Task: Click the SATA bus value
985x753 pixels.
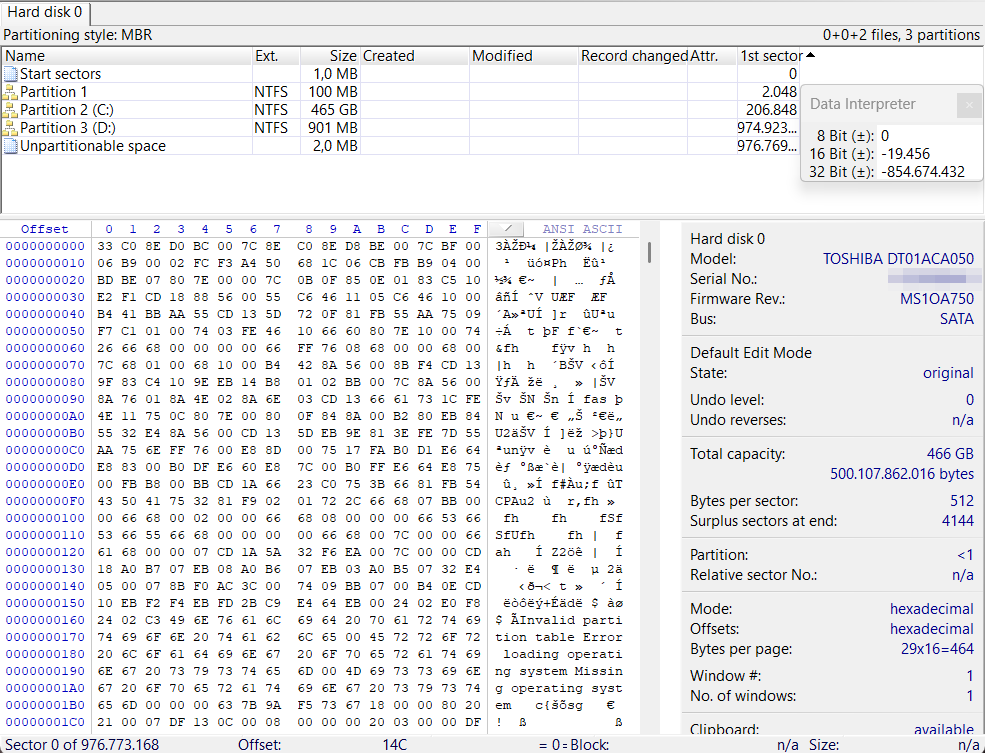Action: point(957,319)
